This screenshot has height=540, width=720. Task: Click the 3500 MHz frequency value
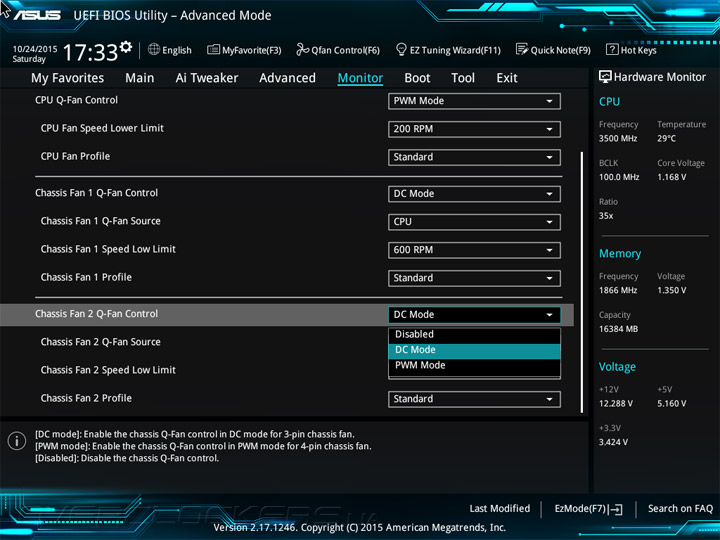618,139
